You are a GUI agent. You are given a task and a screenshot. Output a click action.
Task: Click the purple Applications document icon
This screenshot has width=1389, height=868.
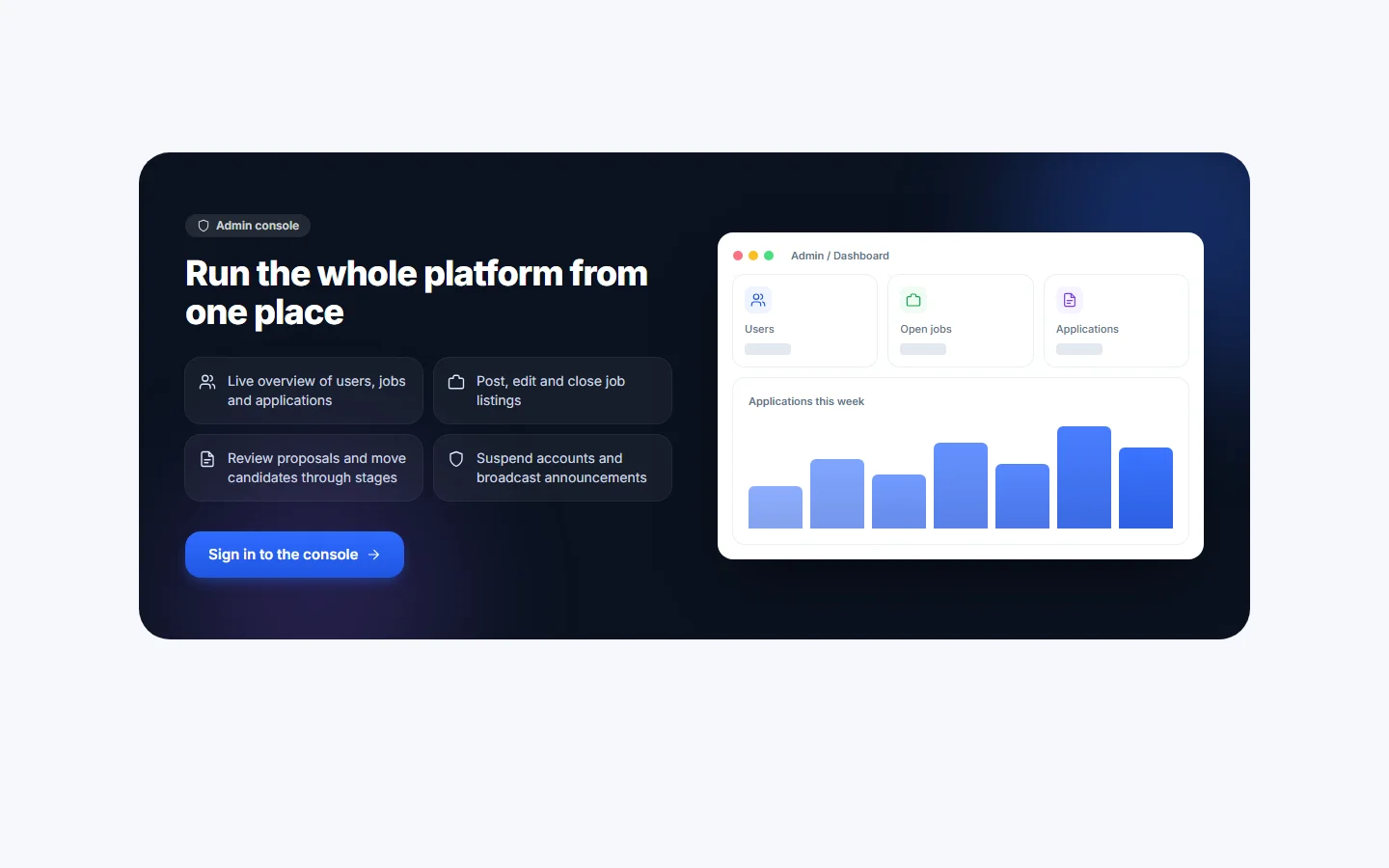point(1070,300)
